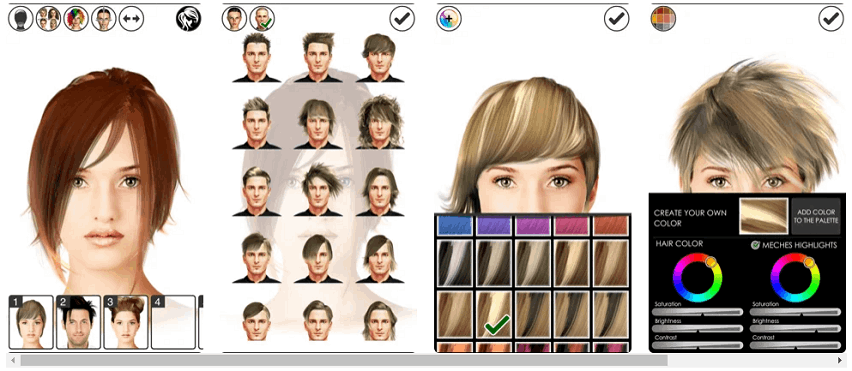Screen dimensions: 852x371
Task: Adjust the Saturation slider under Hair Color
Action: point(697,312)
